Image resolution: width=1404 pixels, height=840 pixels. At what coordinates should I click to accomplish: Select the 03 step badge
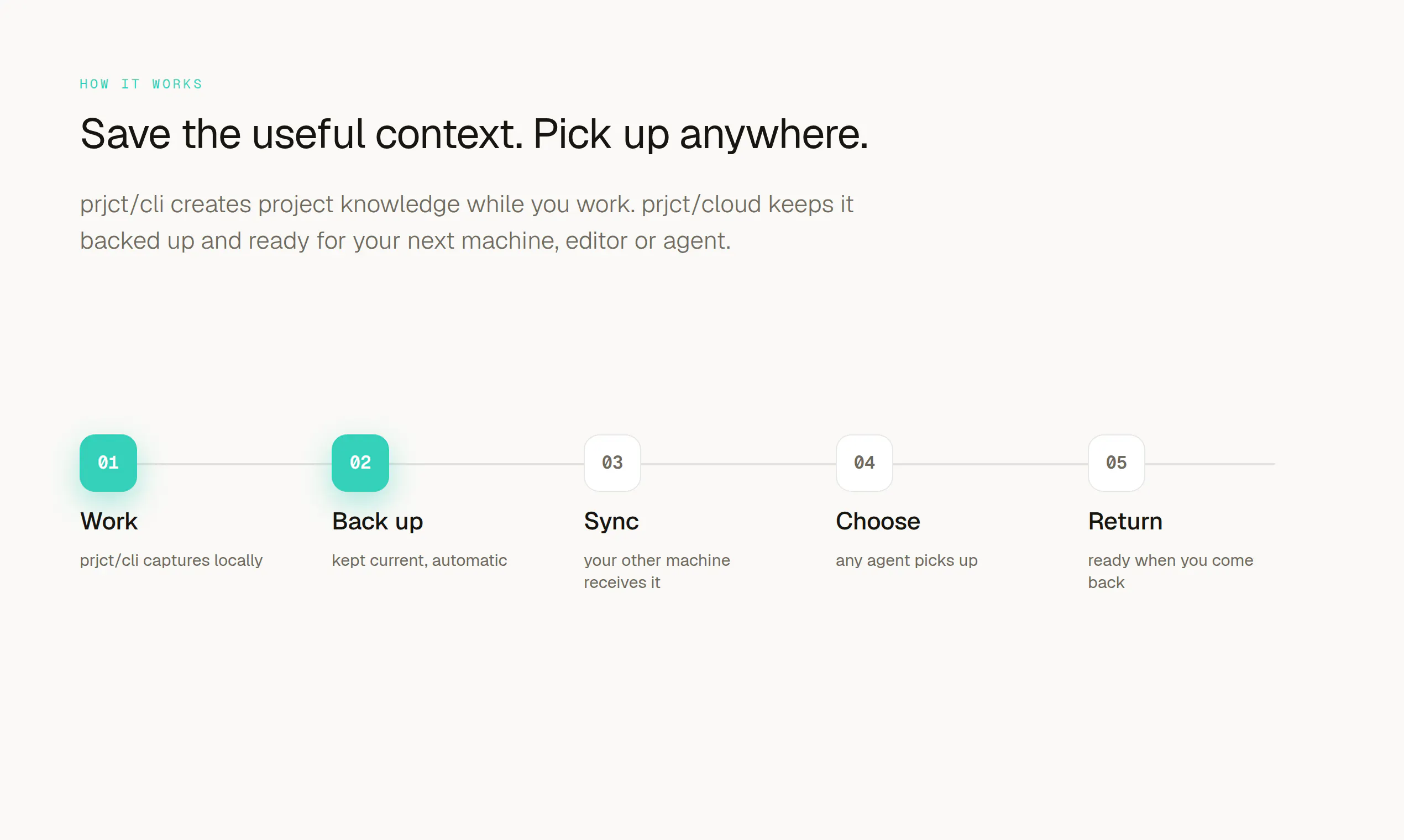coord(612,463)
